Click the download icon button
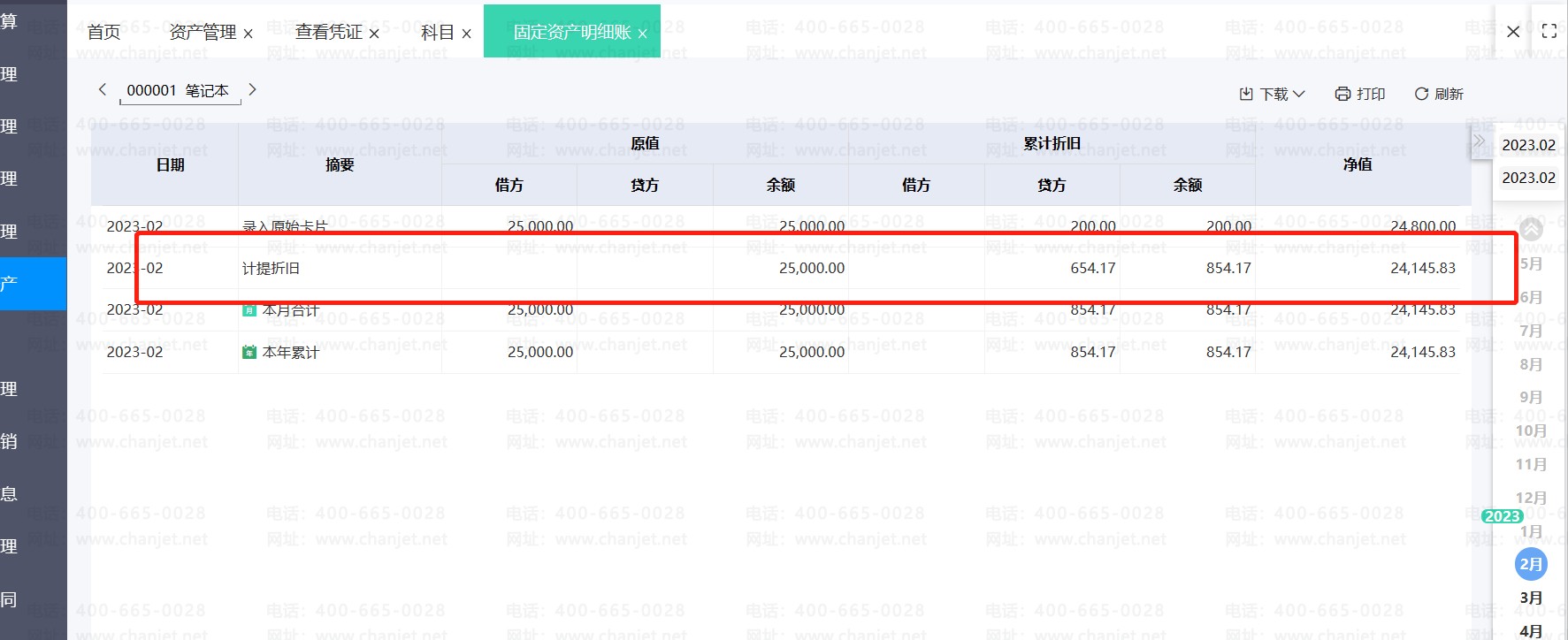The width and height of the screenshot is (1568, 640). pyautogui.click(x=1246, y=94)
